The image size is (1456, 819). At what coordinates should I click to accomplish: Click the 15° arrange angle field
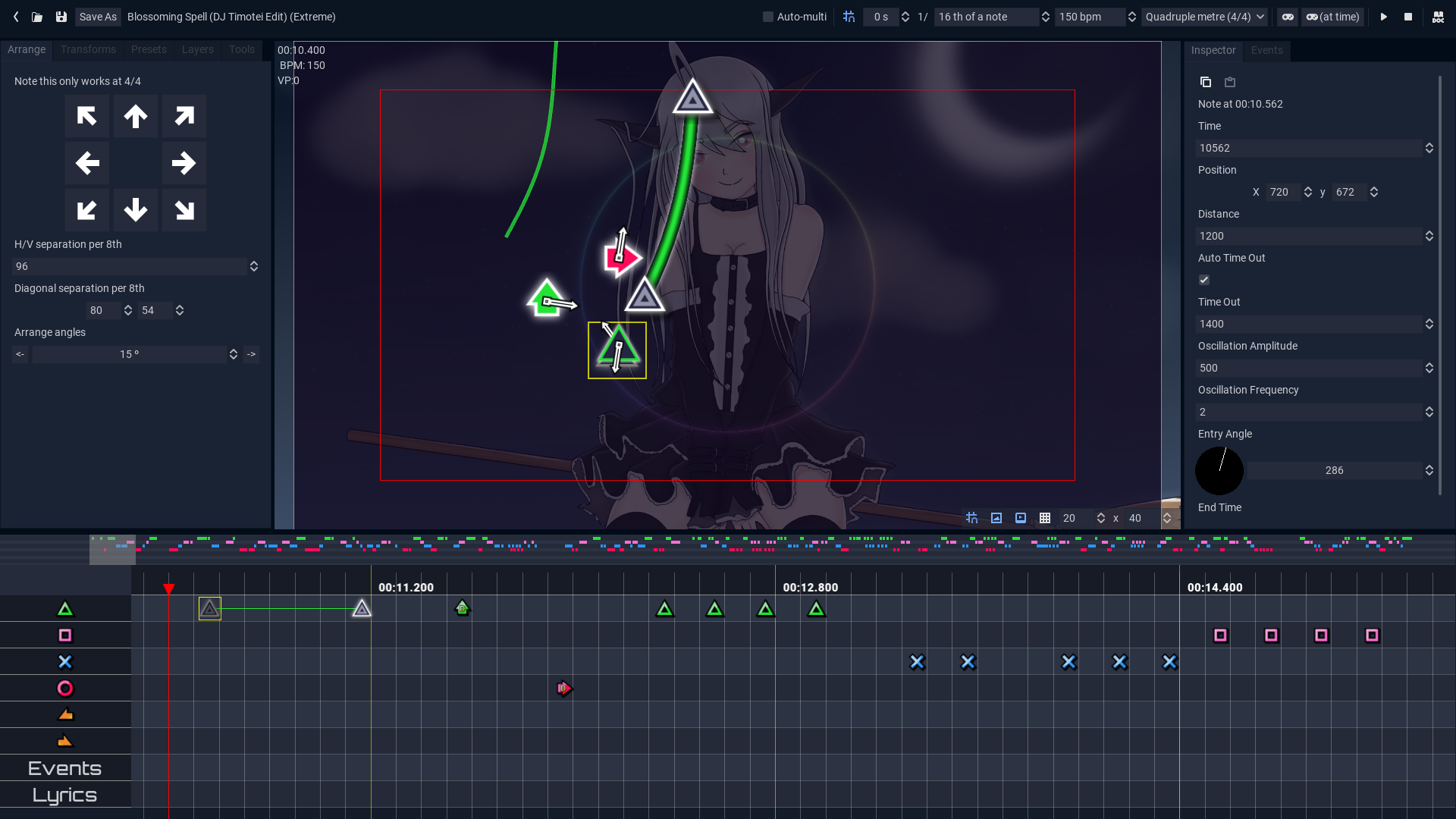[129, 354]
